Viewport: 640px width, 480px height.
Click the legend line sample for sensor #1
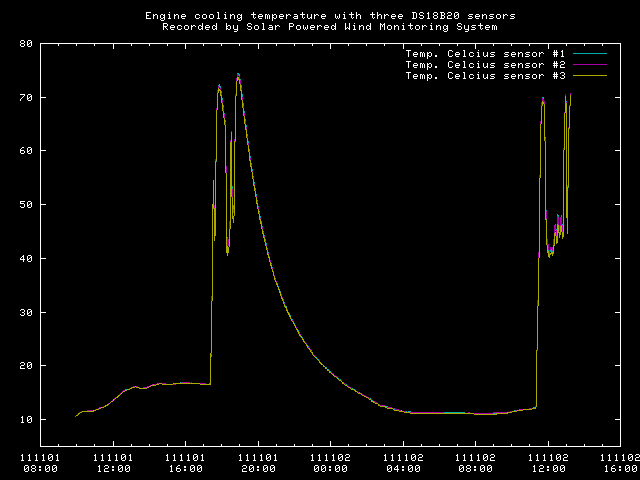click(588, 53)
